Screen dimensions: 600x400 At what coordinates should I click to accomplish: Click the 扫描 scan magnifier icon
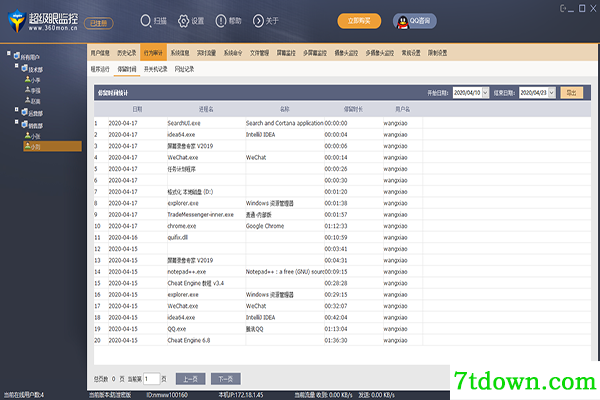[x=145, y=21]
